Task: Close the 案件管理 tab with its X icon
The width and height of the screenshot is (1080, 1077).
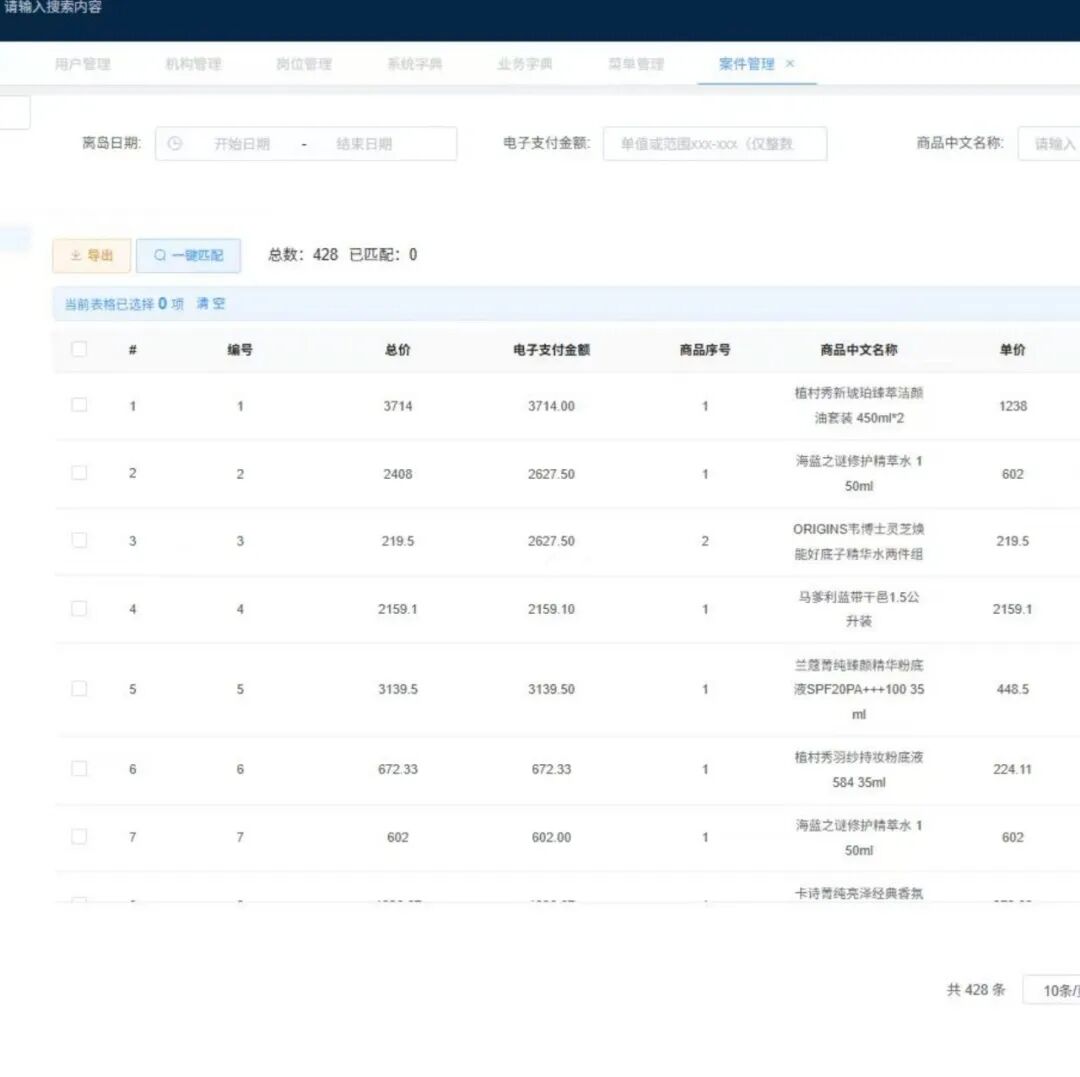Action: point(790,64)
